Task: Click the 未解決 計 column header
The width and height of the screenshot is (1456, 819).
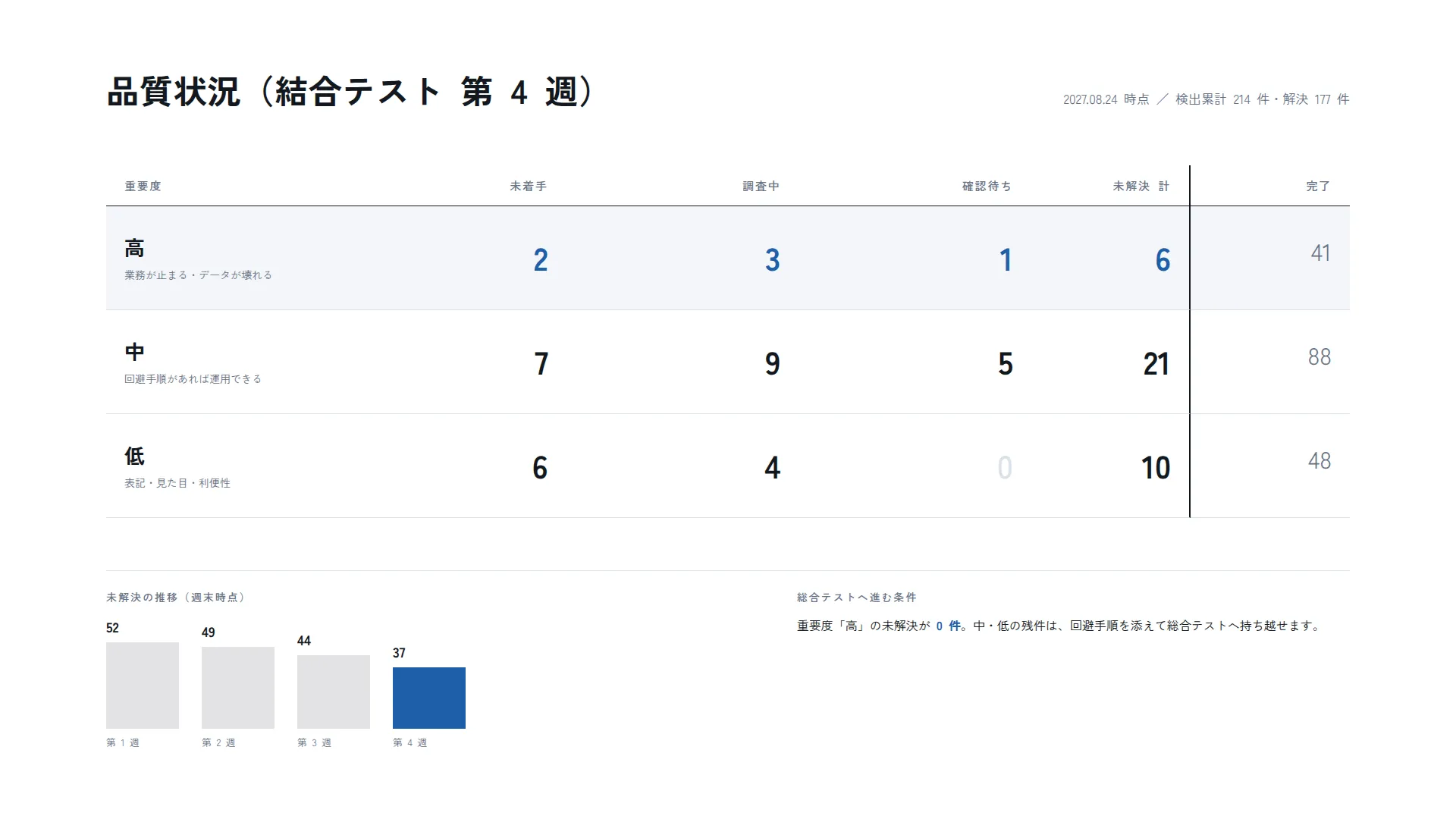Action: pyautogui.click(x=1141, y=186)
